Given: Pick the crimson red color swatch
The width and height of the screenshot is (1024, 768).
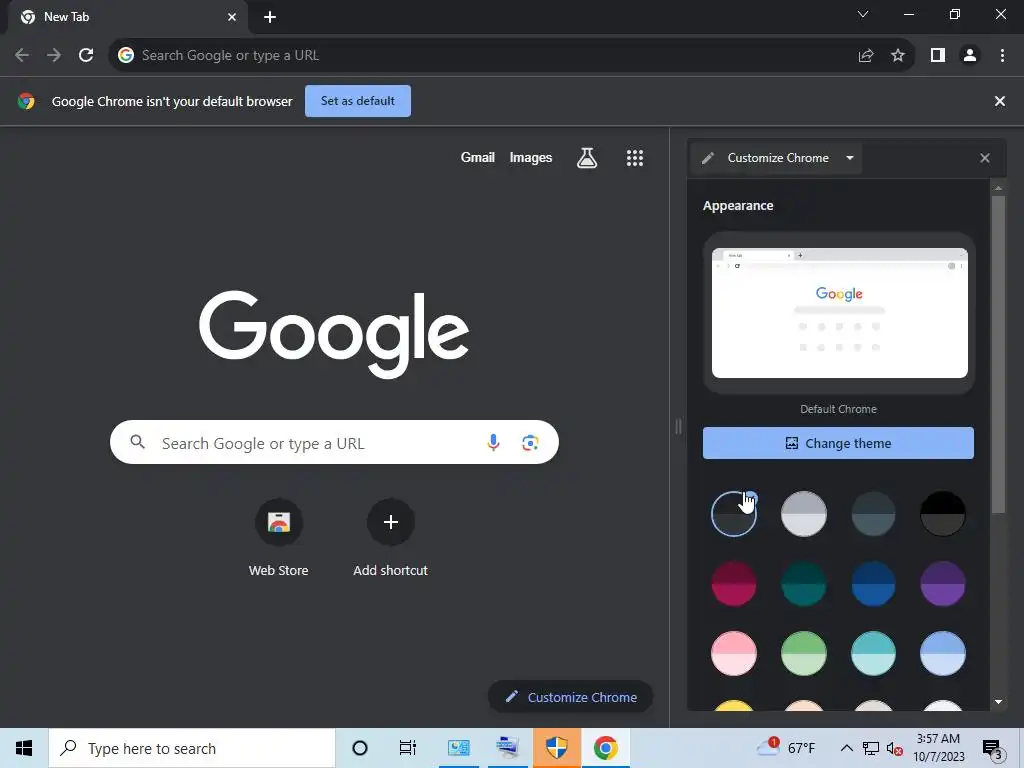Looking at the screenshot, I should [734, 584].
